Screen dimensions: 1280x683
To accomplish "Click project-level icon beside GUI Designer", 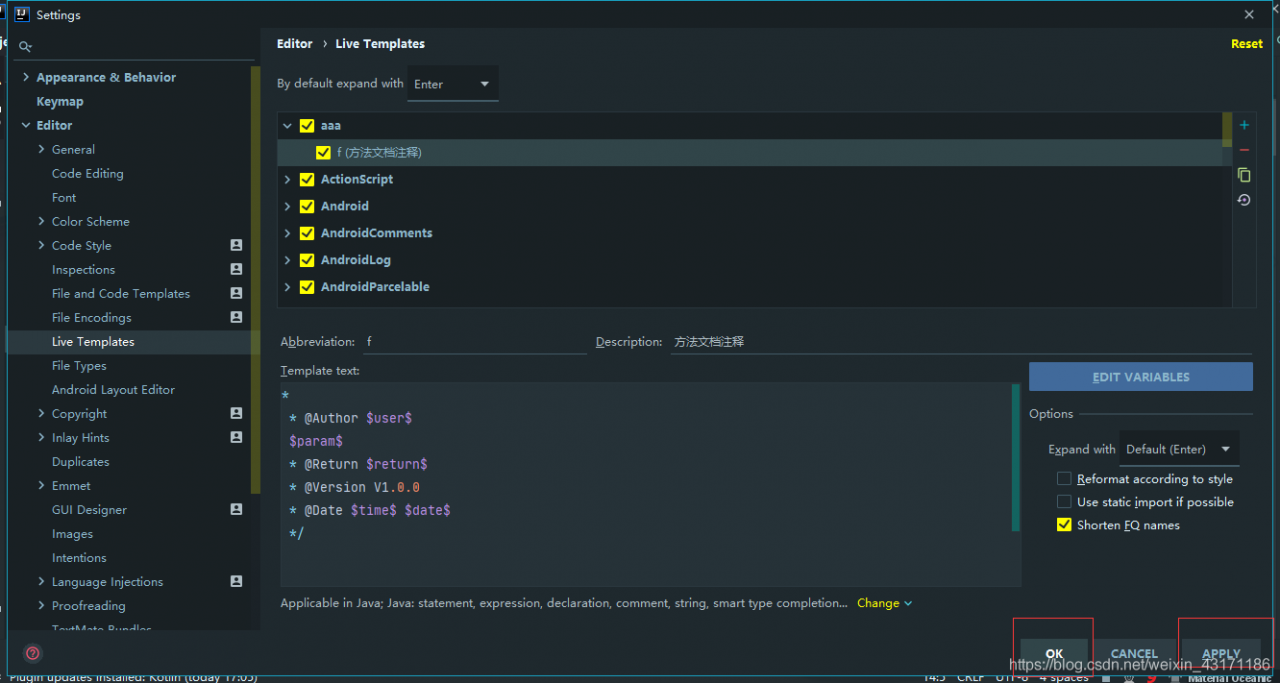I will tap(236, 509).
